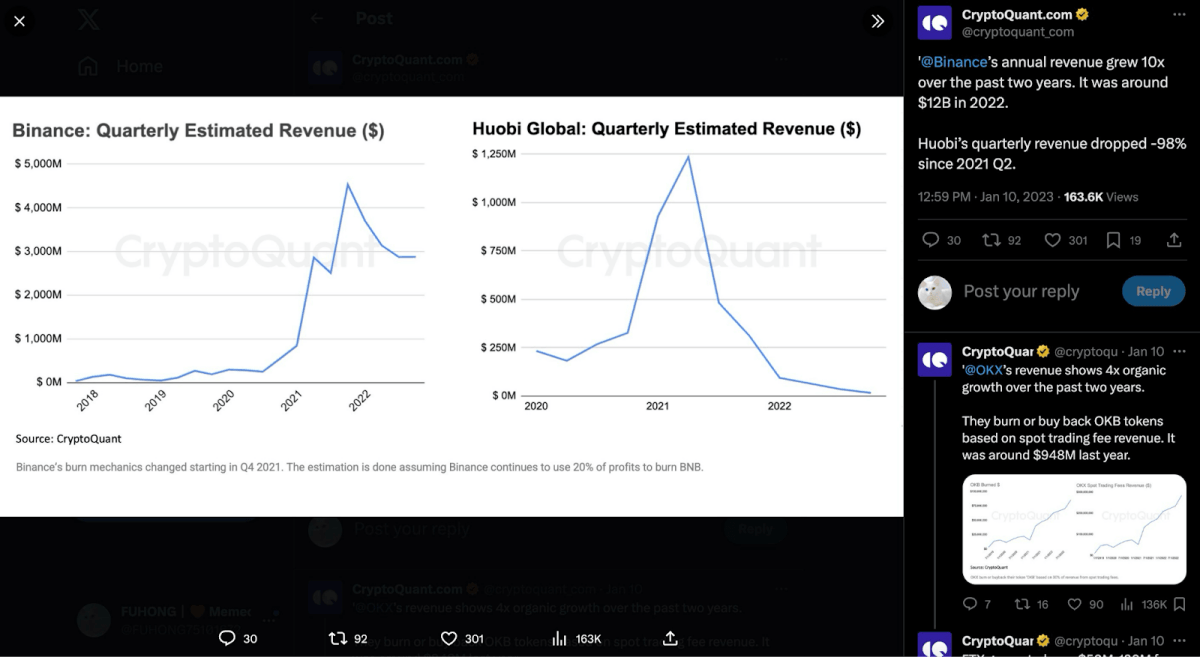Share main post via sidebar share icon

coord(1175,240)
